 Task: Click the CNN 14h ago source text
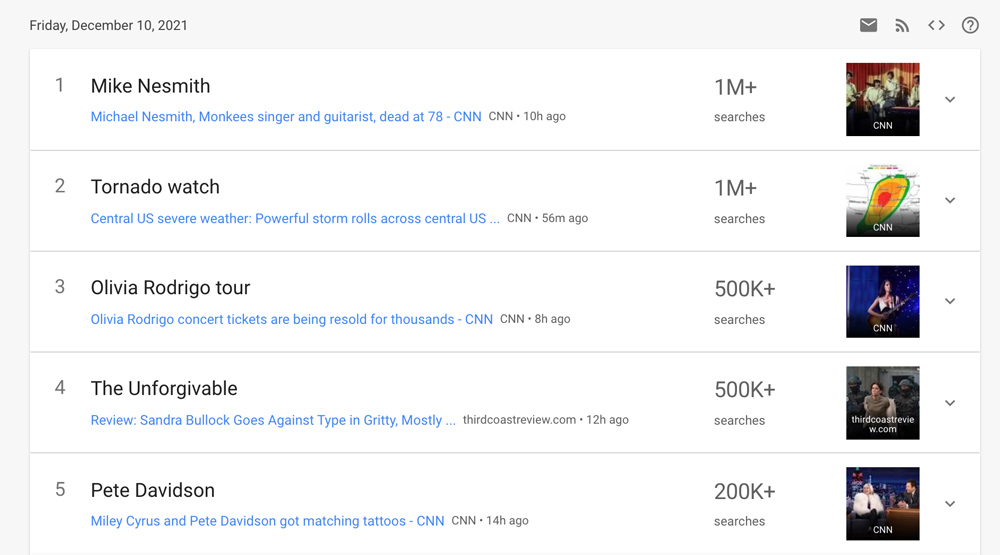pos(490,521)
